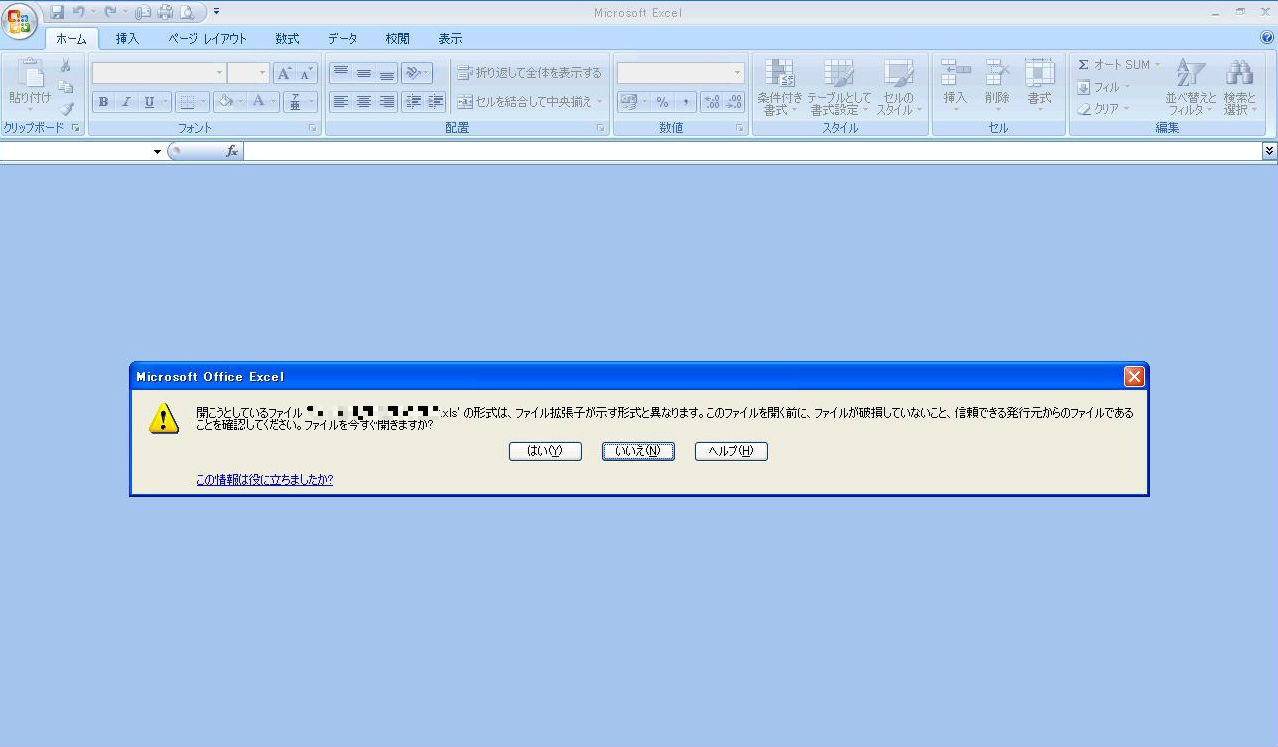Image resolution: width=1278 pixels, height=747 pixels.
Task: Click the Increase Font Size icon
Action: click(284, 73)
